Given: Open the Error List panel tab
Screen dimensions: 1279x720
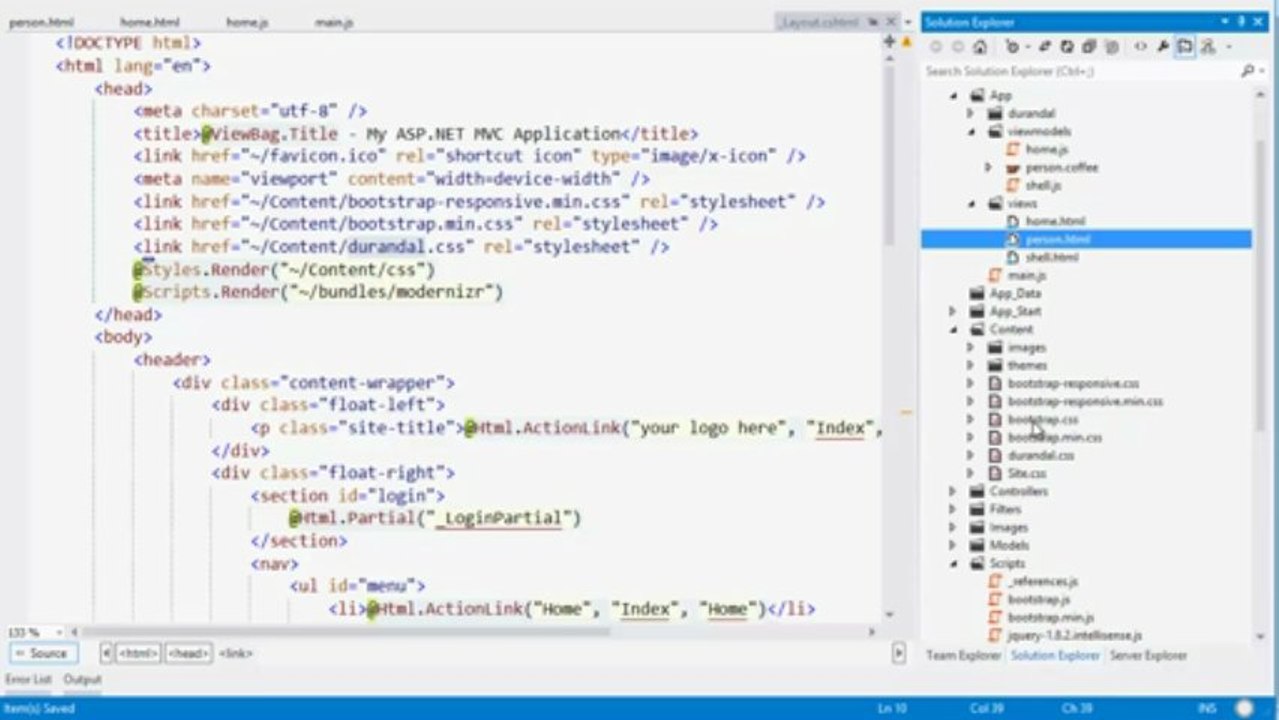Looking at the screenshot, I should tap(29, 680).
